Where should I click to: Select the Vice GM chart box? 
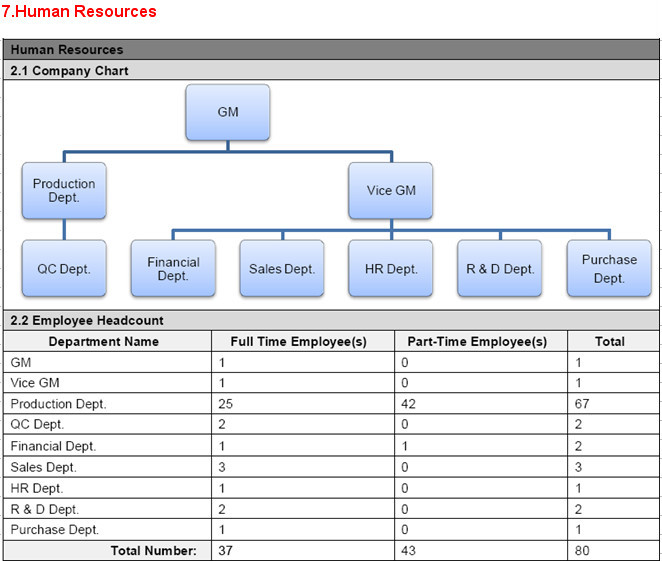point(391,190)
